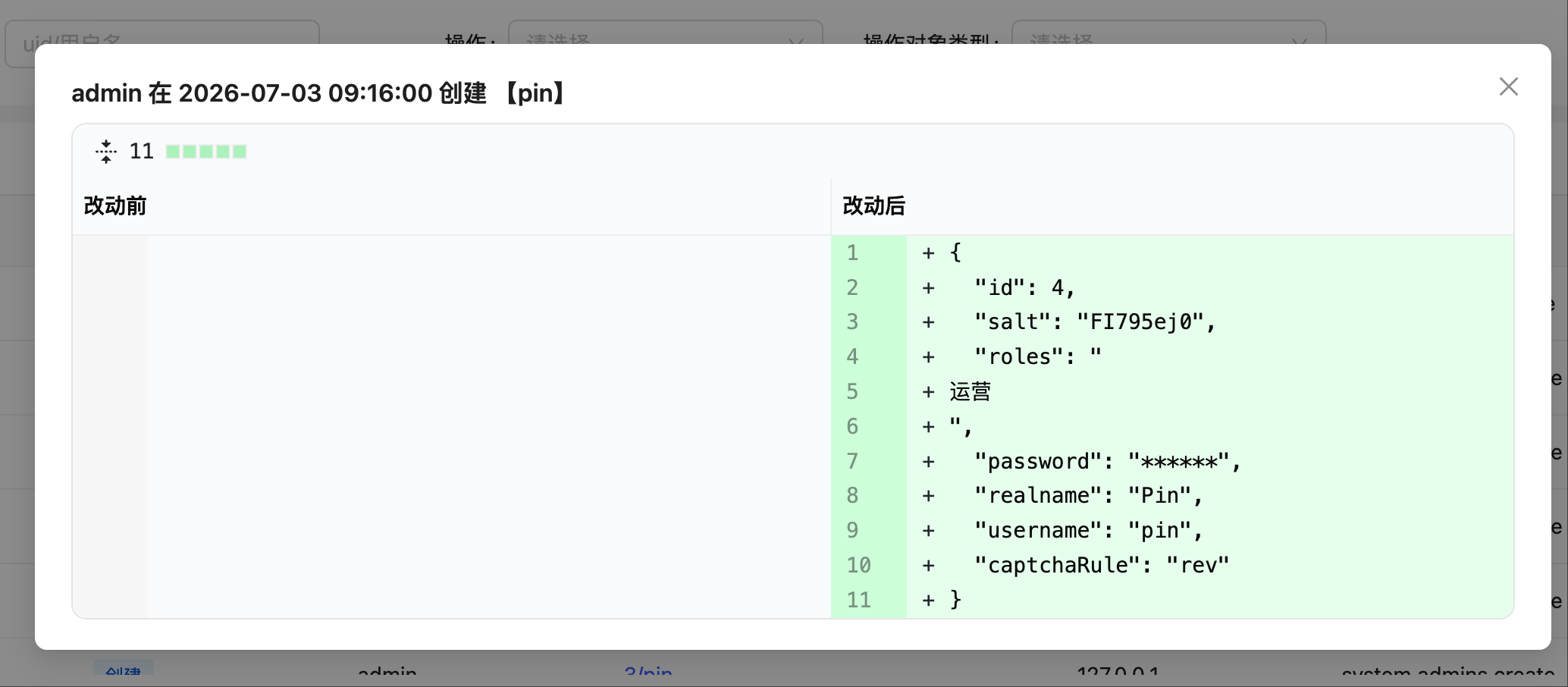Select the 改动后 column header

(x=874, y=205)
